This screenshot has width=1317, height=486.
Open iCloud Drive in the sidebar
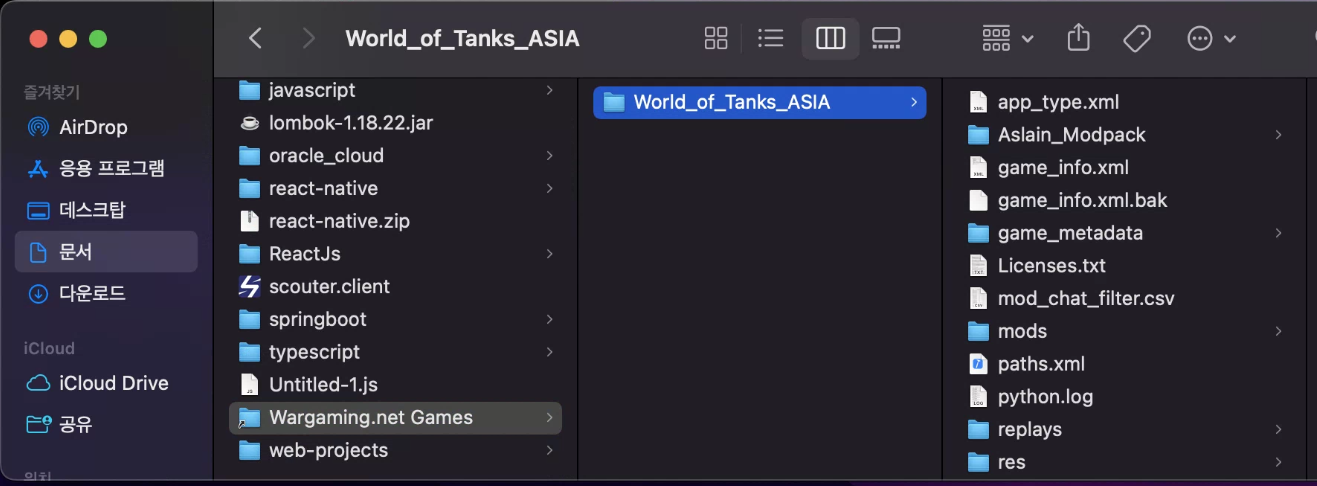(106, 383)
